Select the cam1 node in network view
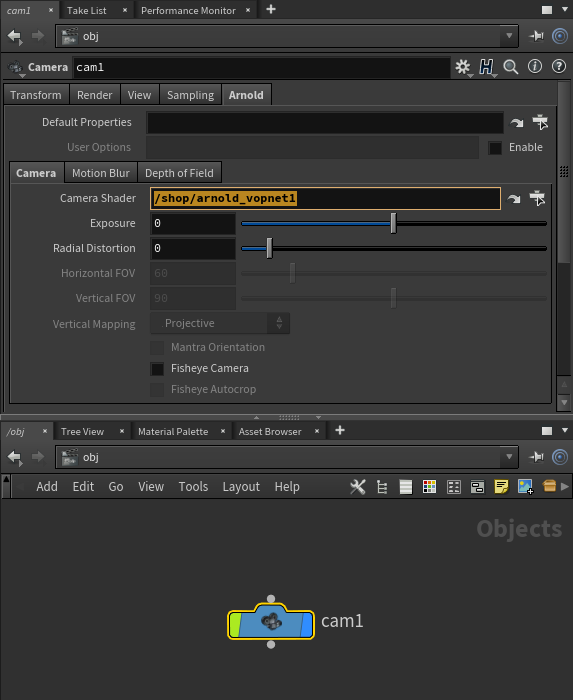Viewport: 573px width, 700px height. pos(271,621)
